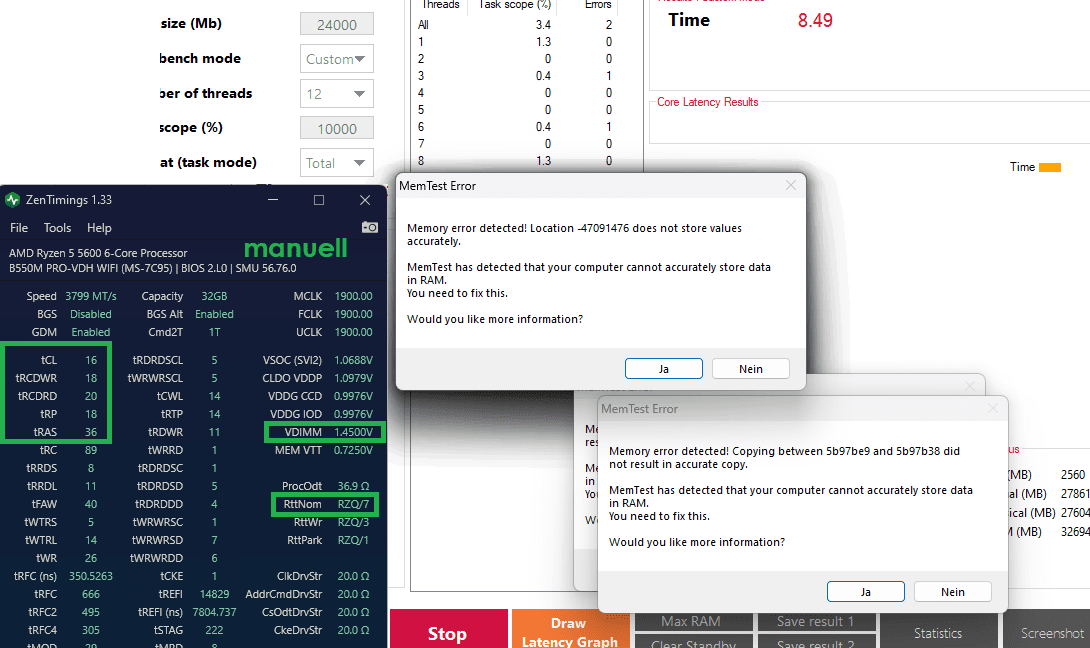Image resolution: width=1090 pixels, height=648 pixels.
Task: Click the Time result value 8.49
Action: pyautogui.click(x=815, y=20)
